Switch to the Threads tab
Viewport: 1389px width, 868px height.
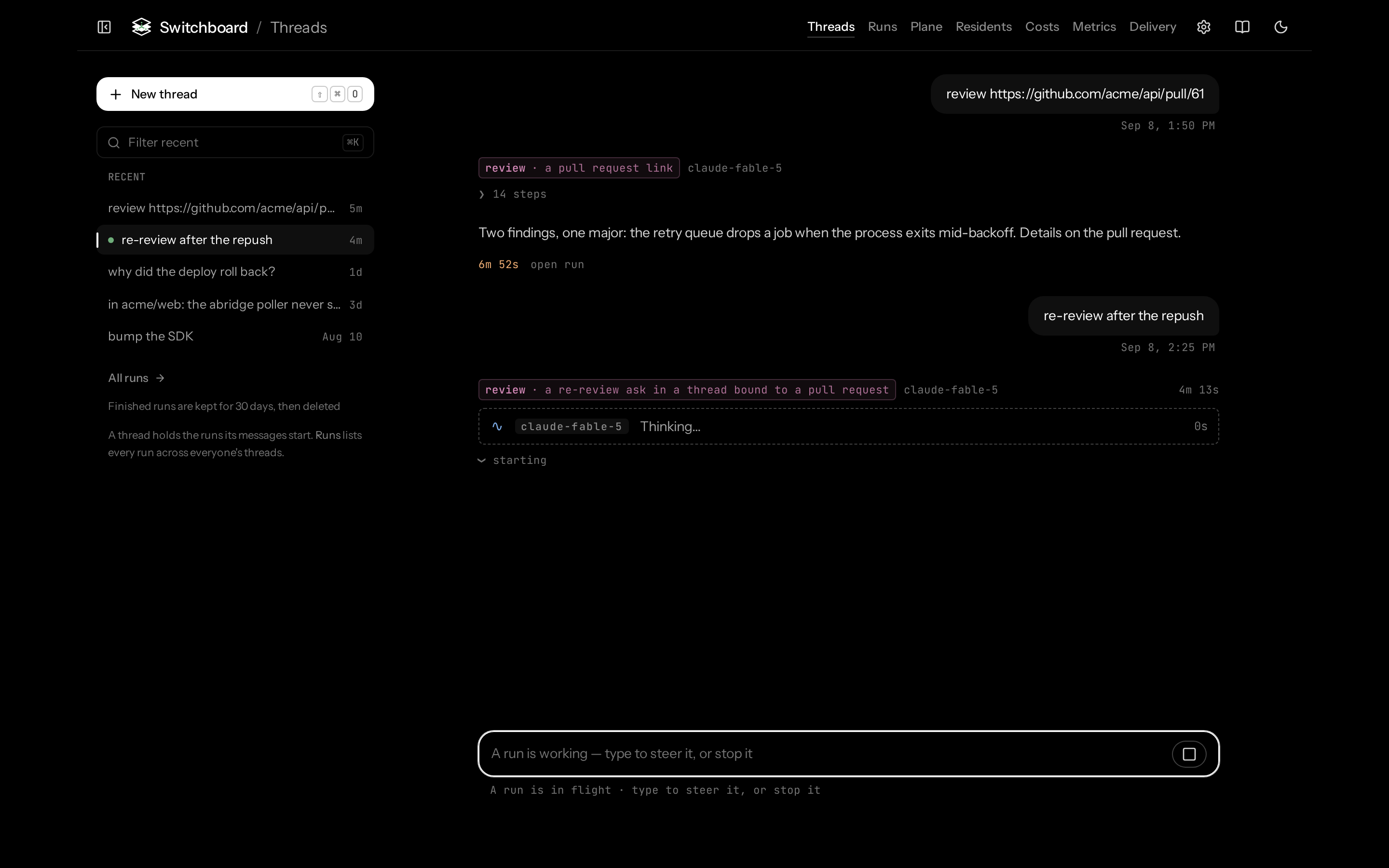[x=831, y=27]
